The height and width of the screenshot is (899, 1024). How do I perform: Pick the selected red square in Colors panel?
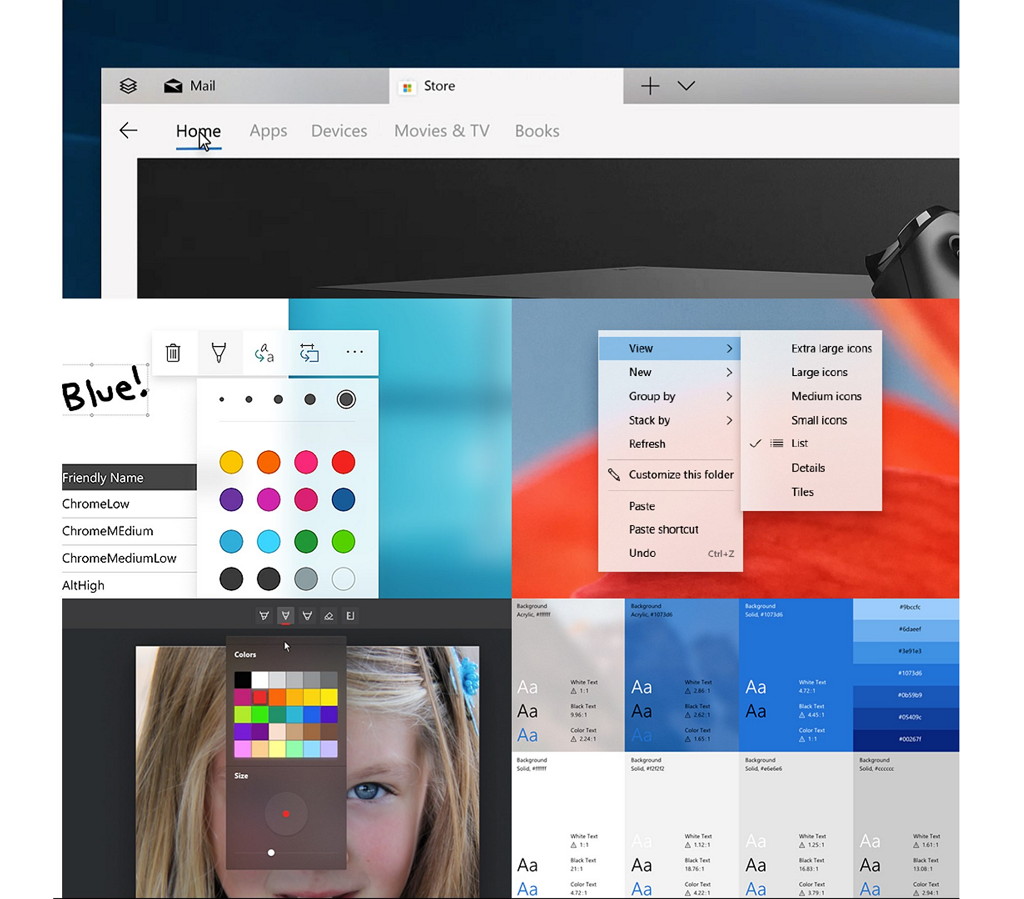260,697
